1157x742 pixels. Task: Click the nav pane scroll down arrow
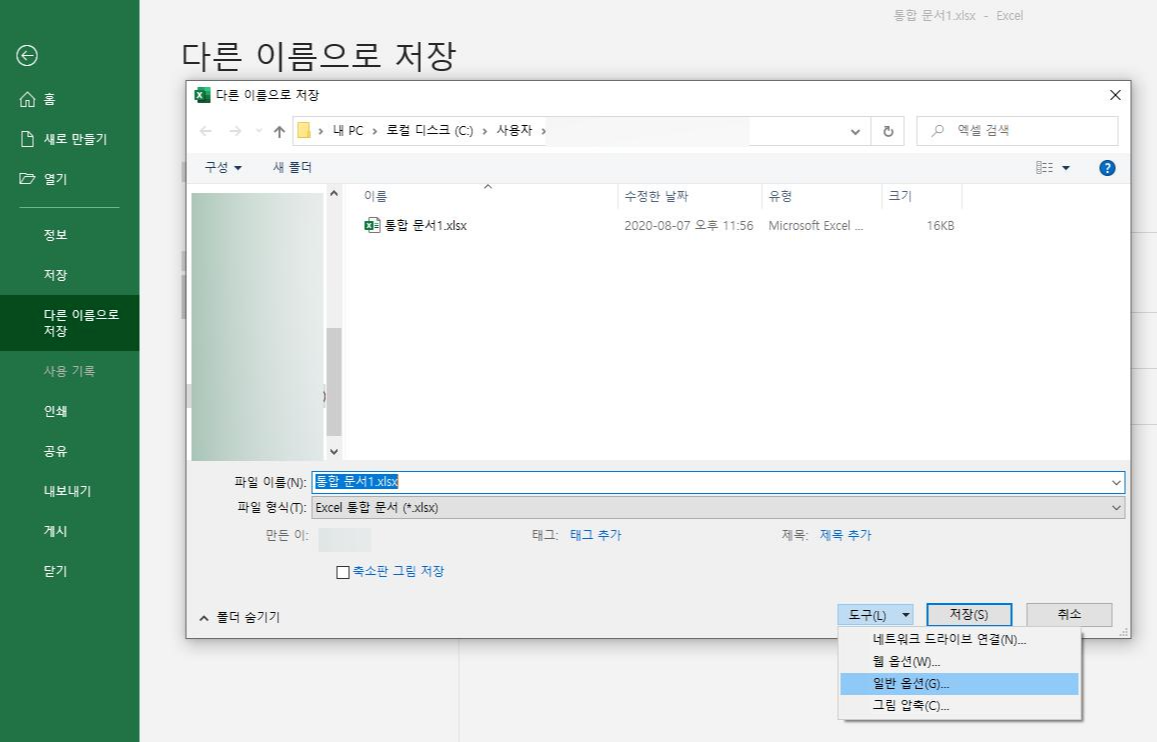click(334, 451)
